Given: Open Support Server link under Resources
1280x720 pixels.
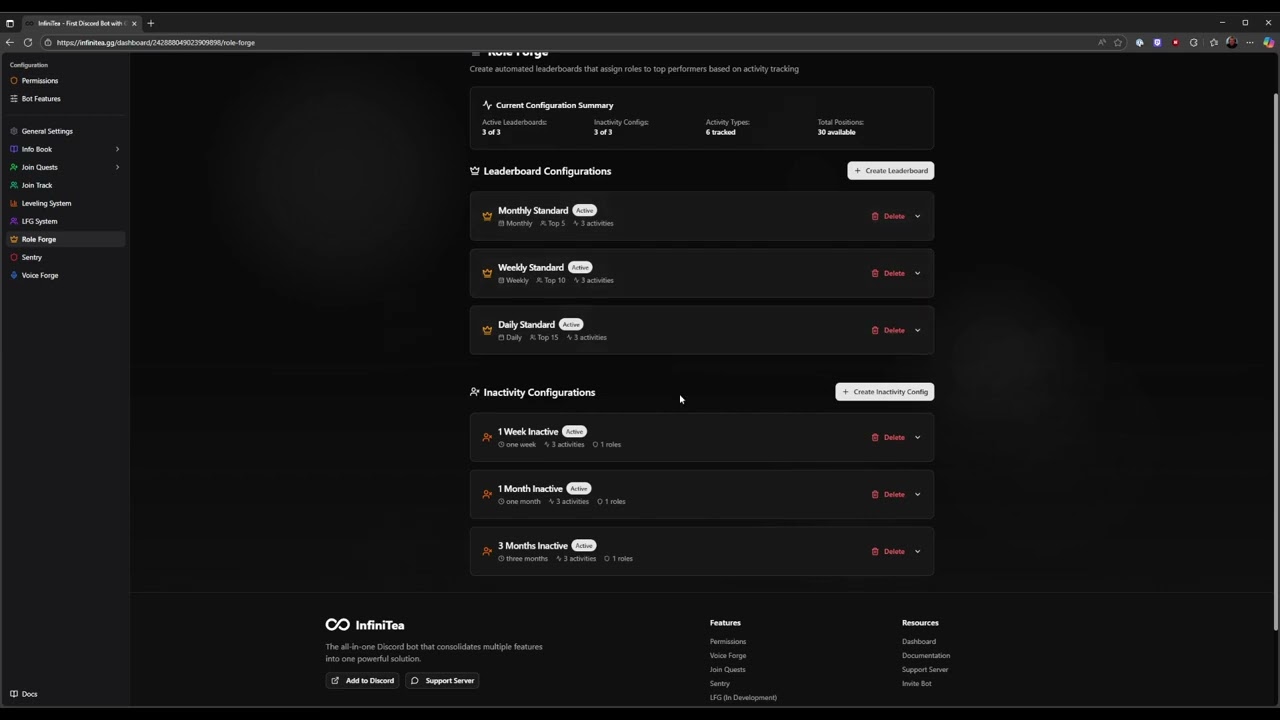Looking at the screenshot, I should (925, 670).
